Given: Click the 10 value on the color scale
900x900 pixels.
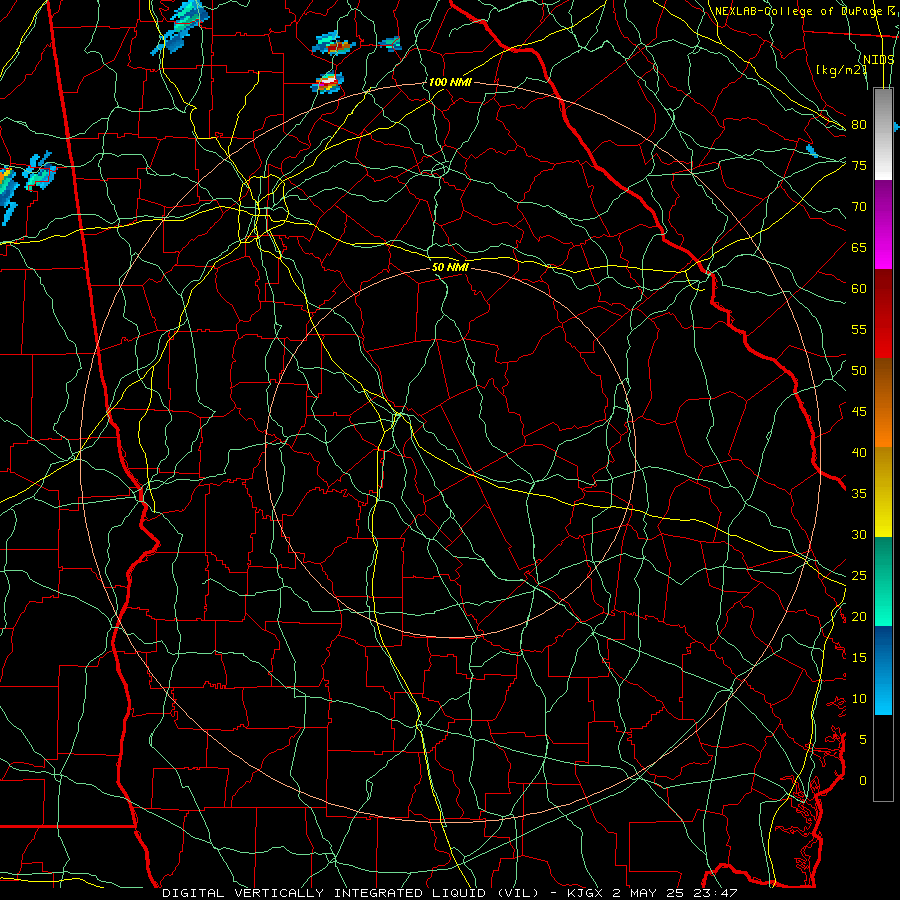Looking at the screenshot, I should (x=859, y=699).
